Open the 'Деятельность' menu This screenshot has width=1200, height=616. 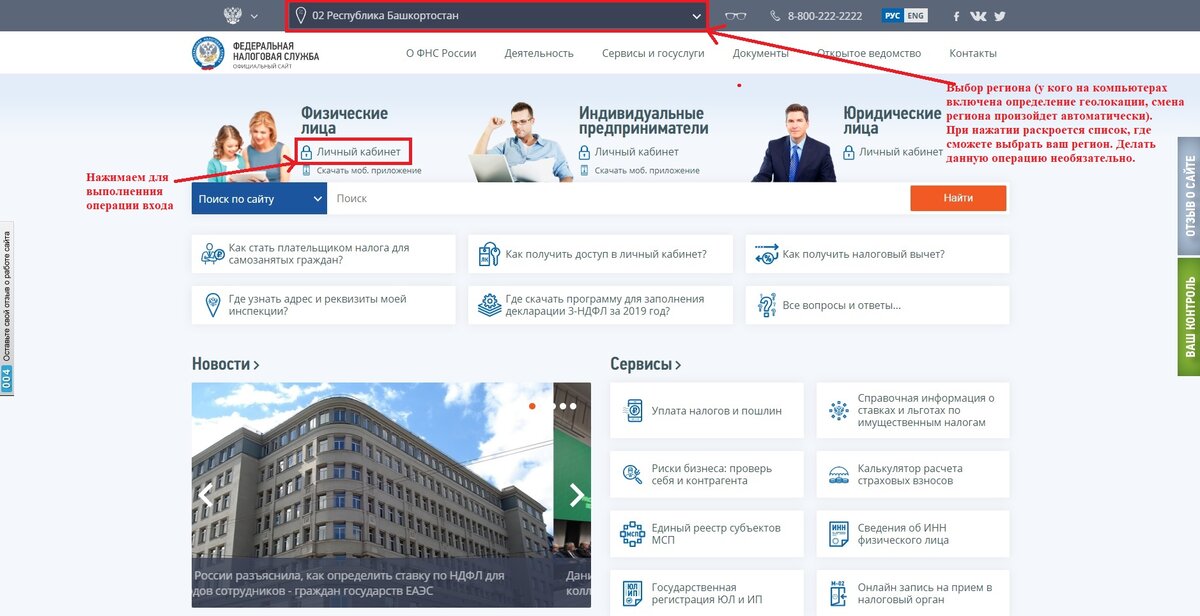tap(539, 53)
